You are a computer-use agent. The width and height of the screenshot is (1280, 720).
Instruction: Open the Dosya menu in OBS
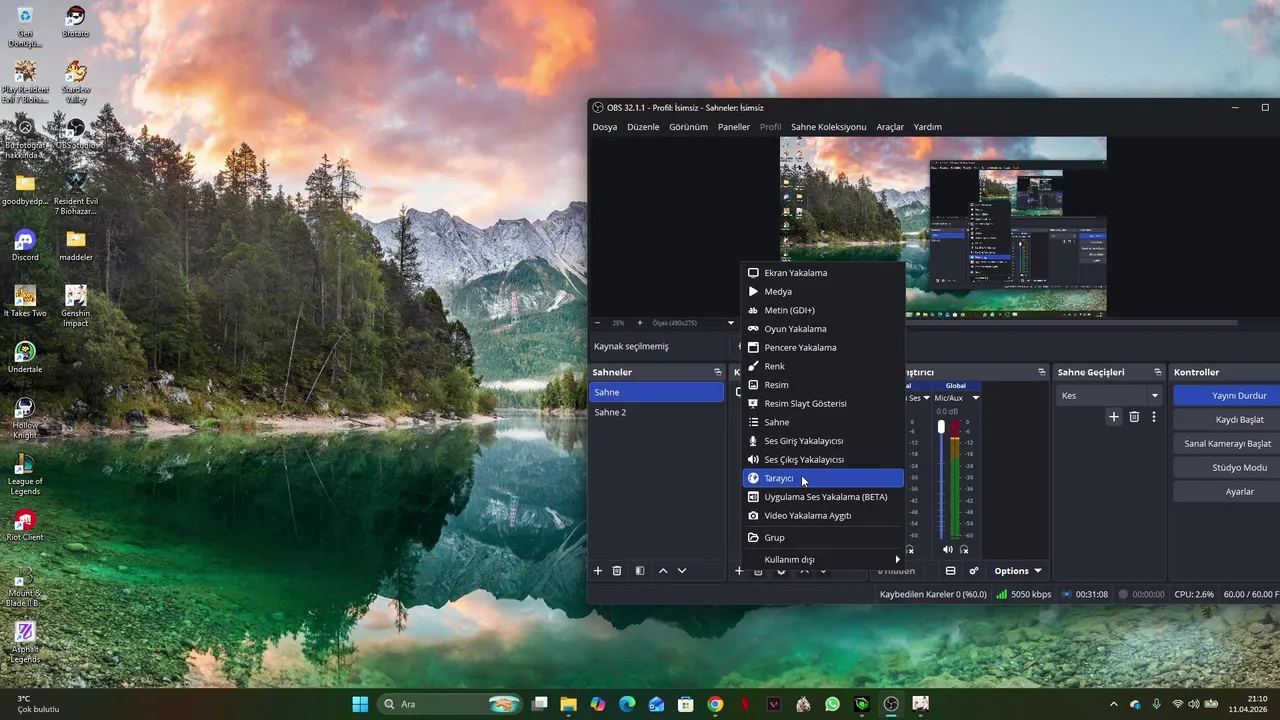pyautogui.click(x=604, y=127)
